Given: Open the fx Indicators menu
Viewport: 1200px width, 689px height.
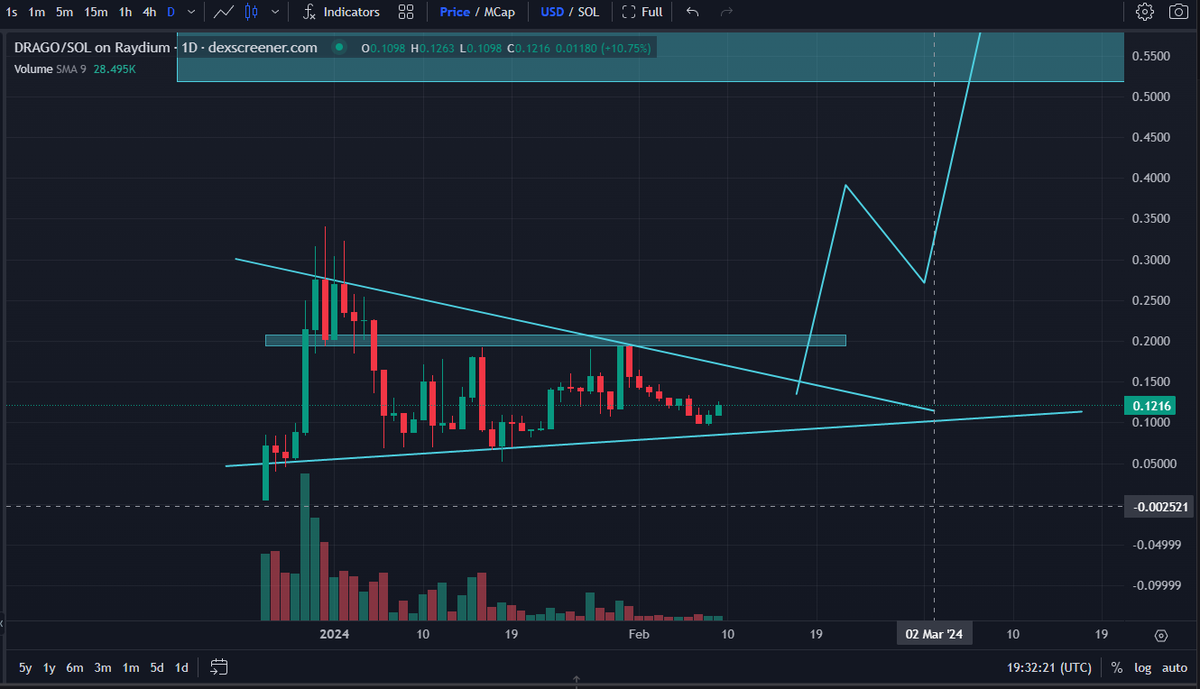Looking at the screenshot, I should [341, 12].
